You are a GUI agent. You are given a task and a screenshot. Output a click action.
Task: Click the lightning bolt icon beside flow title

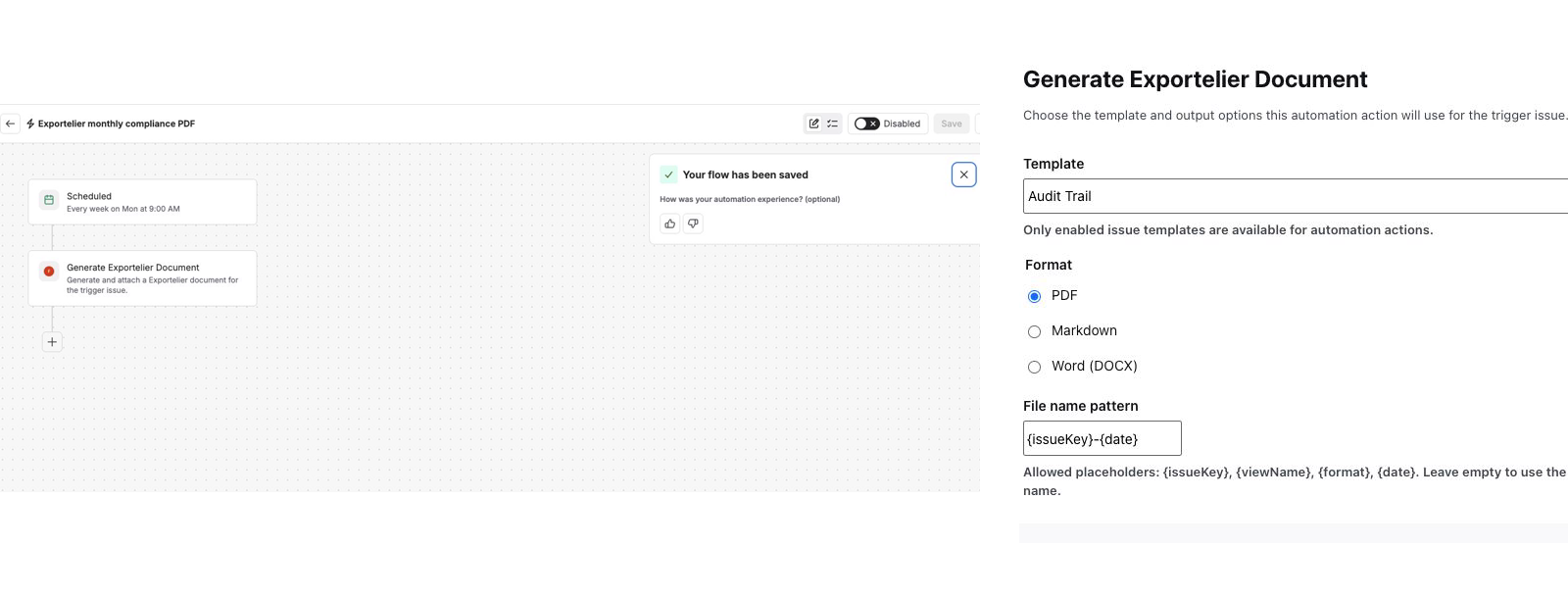coord(30,124)
